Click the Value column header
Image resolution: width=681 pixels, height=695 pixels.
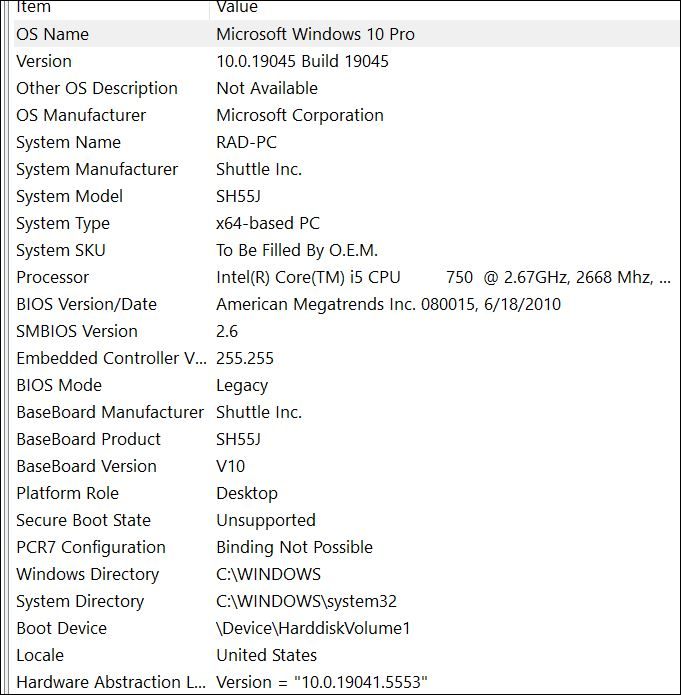tap(237, 7)
